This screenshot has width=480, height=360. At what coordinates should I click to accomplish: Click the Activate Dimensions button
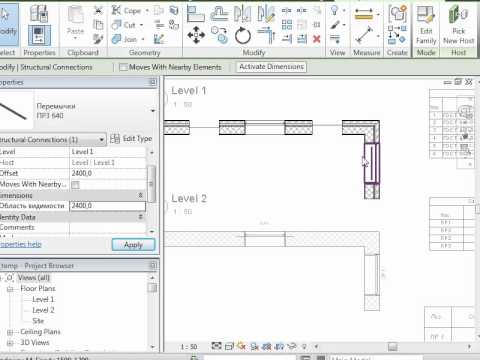(x=271, y=67)
